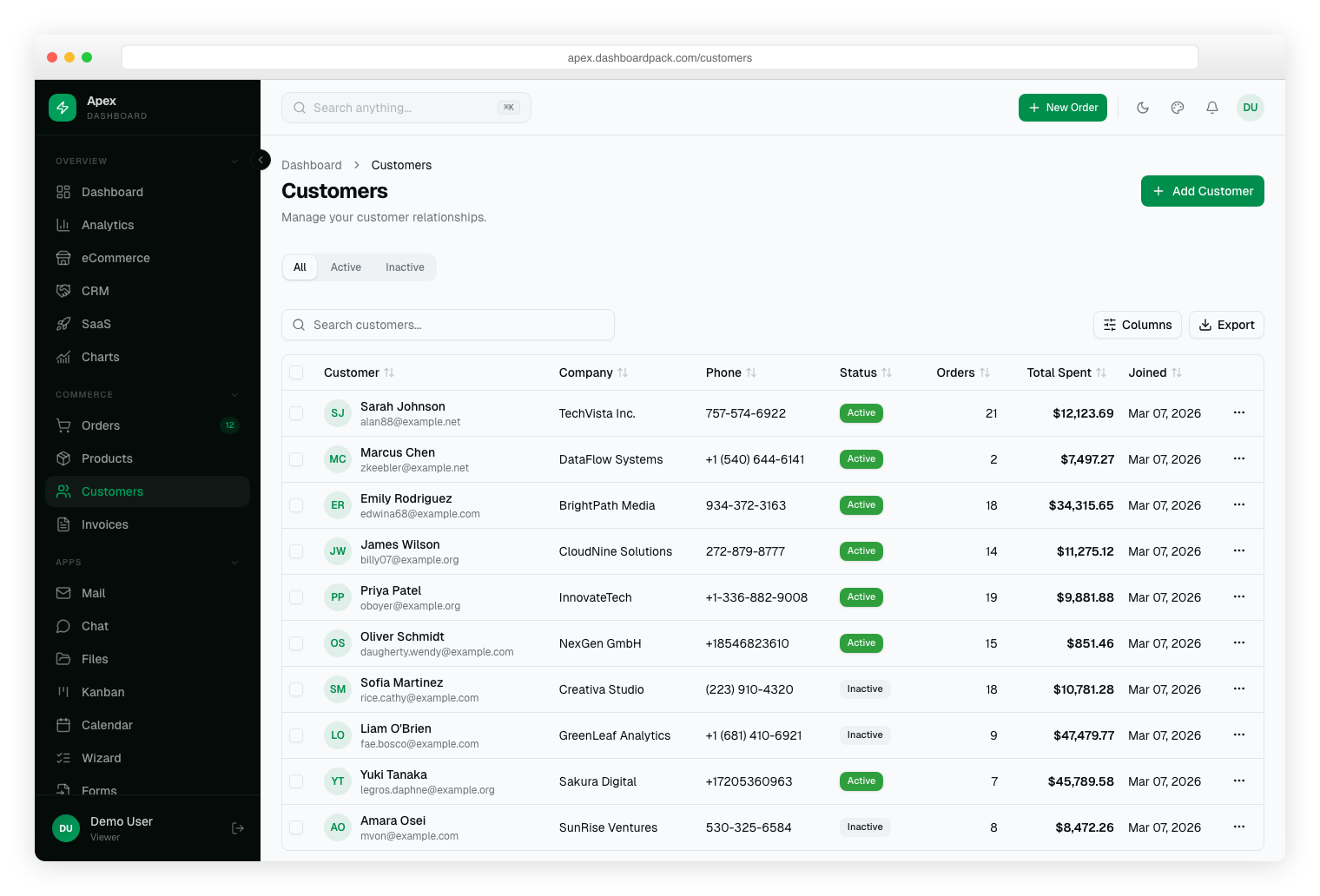This screenshot has width=1320, height=896.
Task: Open the theme palette picker
Action: coord(1178,108)
